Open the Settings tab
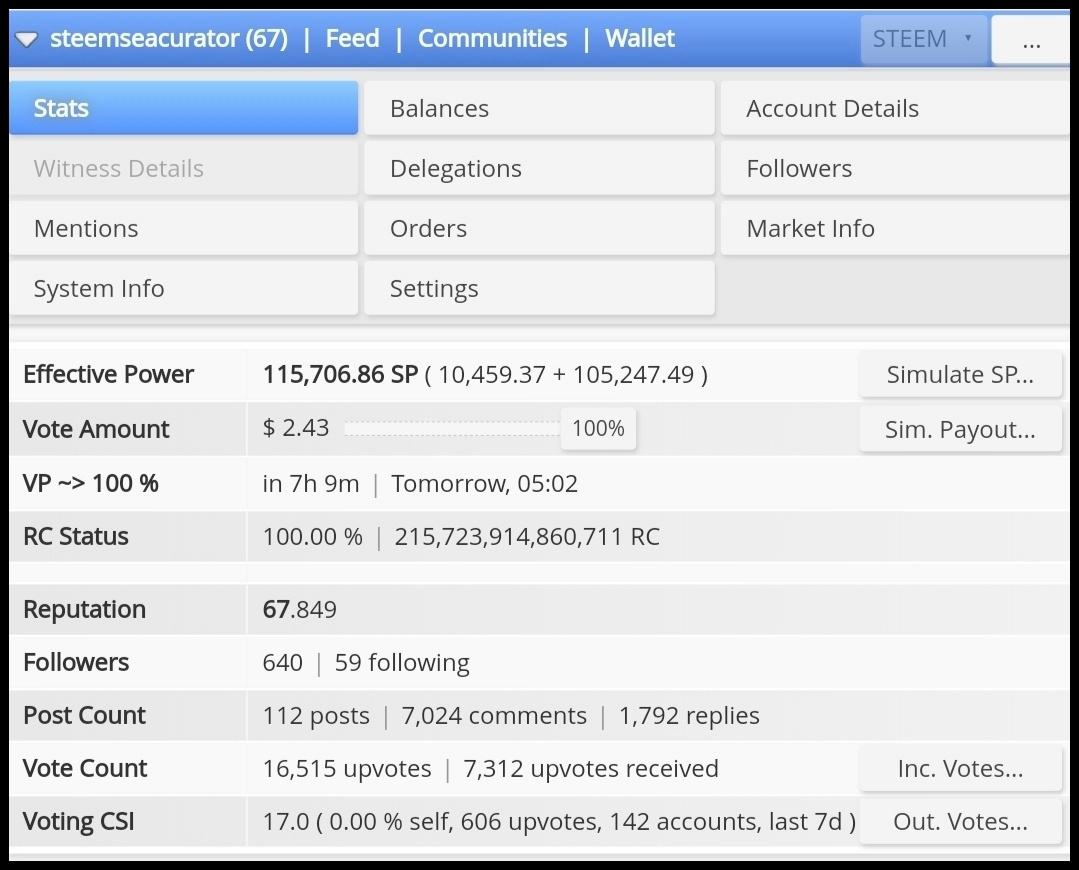The width and height of the screenshot is (1079, 870). pyautogui.click(x=540, y=288)
